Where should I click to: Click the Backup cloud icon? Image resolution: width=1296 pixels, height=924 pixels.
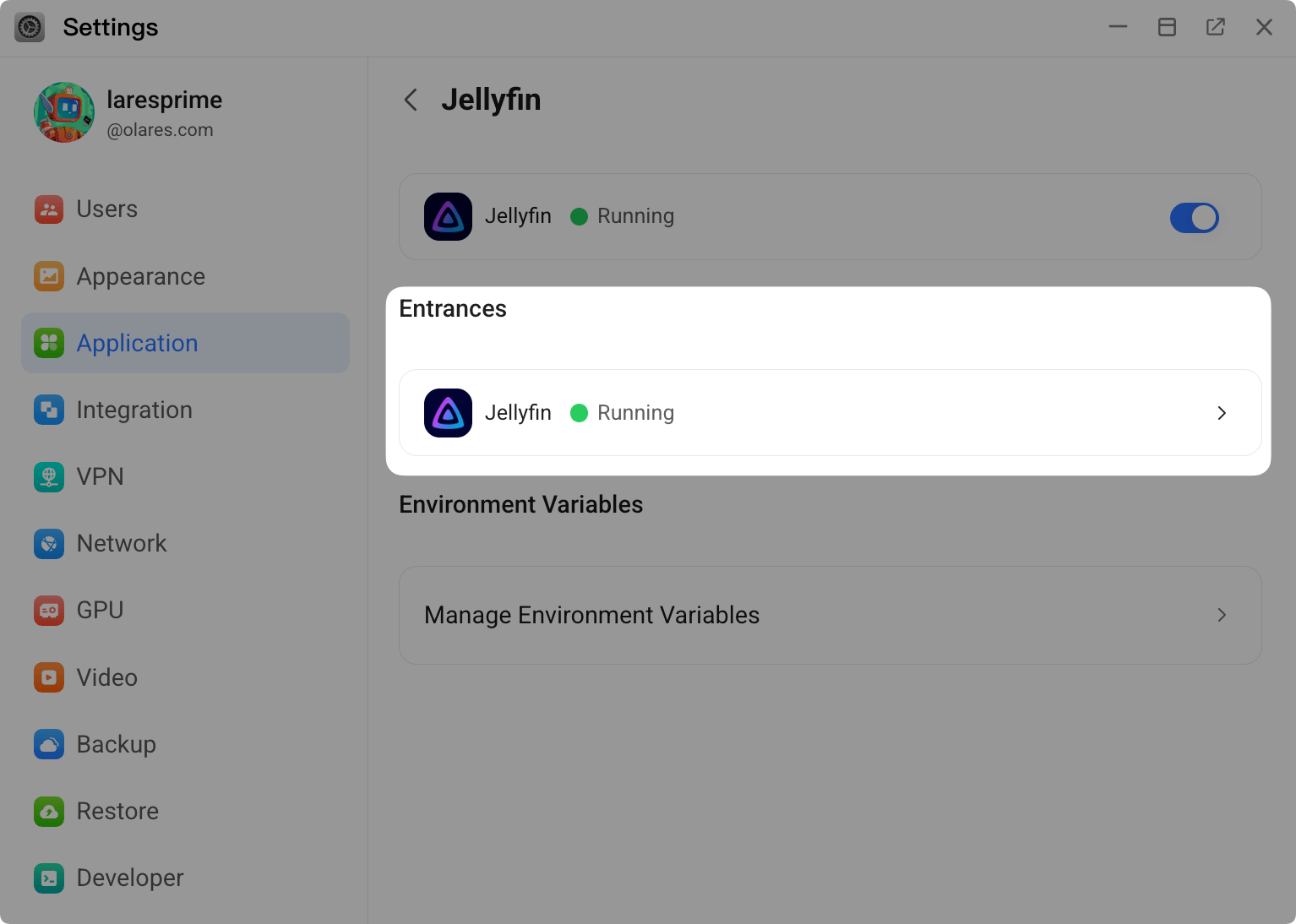tap(49, 744)
